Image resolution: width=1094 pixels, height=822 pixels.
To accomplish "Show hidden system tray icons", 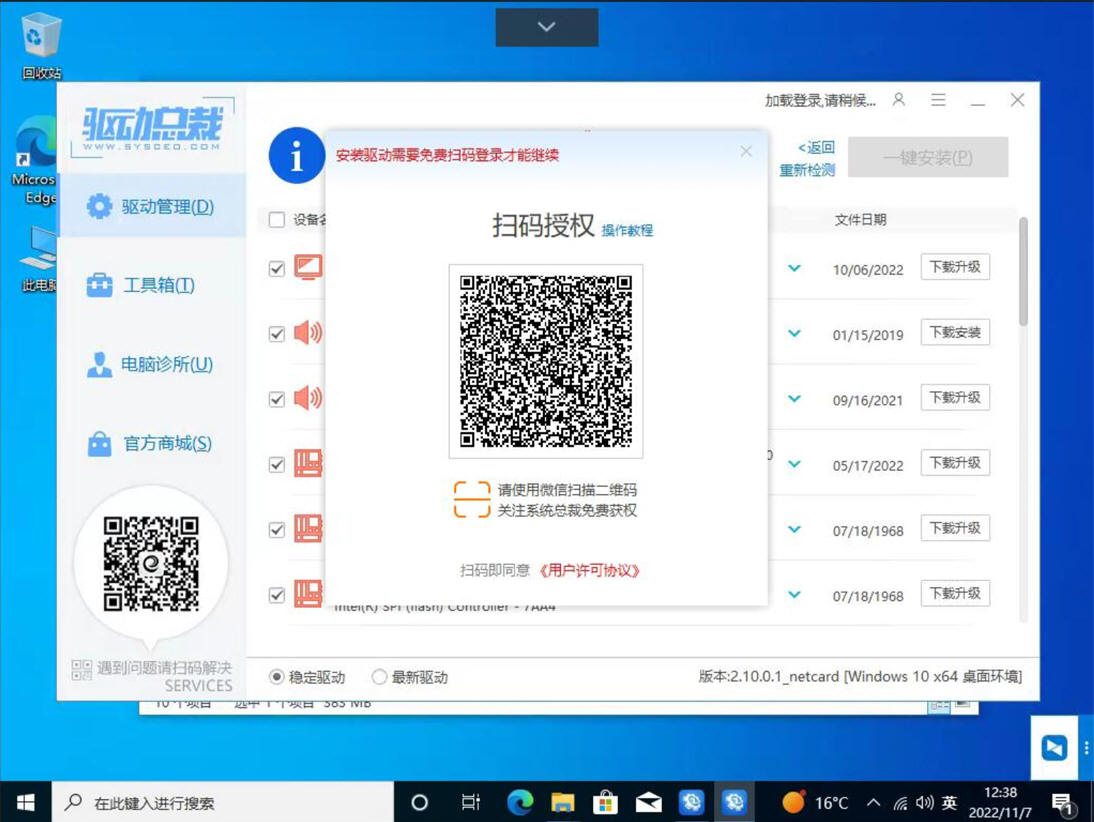I will (x=873, y=802).
